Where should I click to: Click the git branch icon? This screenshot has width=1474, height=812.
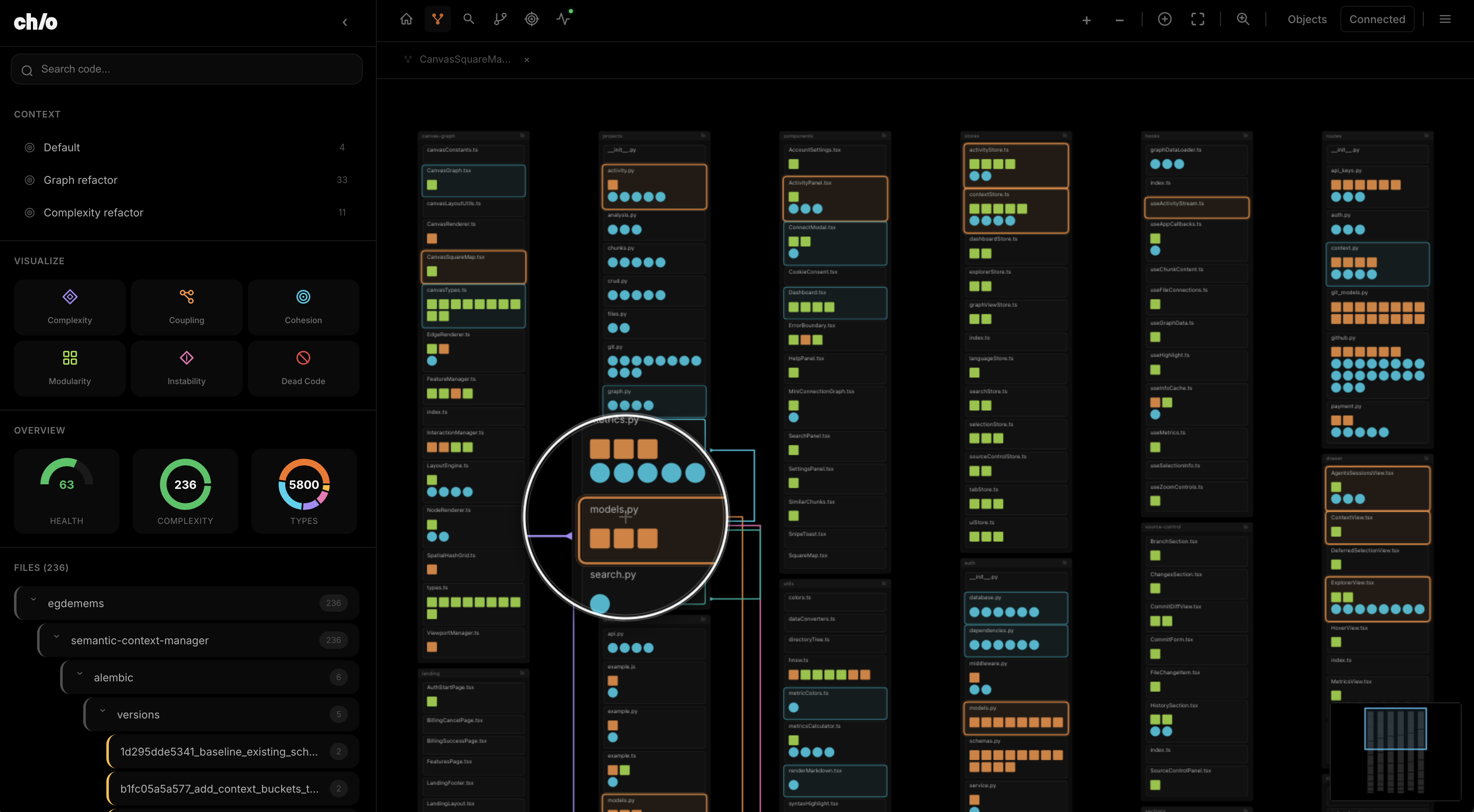500,19
